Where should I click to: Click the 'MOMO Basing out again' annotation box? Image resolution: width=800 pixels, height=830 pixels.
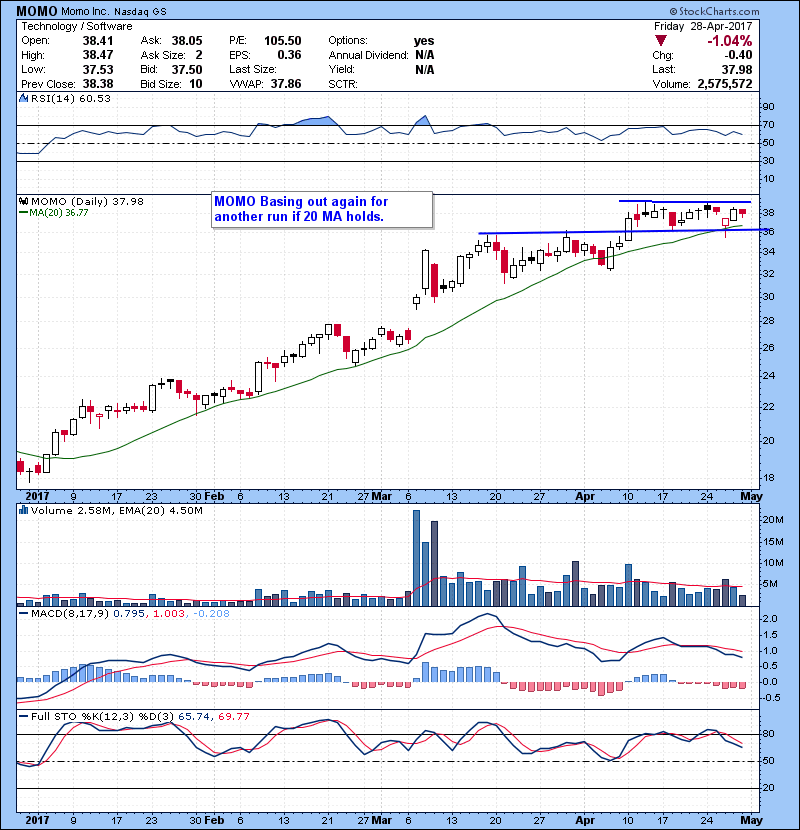coord(322,209)
